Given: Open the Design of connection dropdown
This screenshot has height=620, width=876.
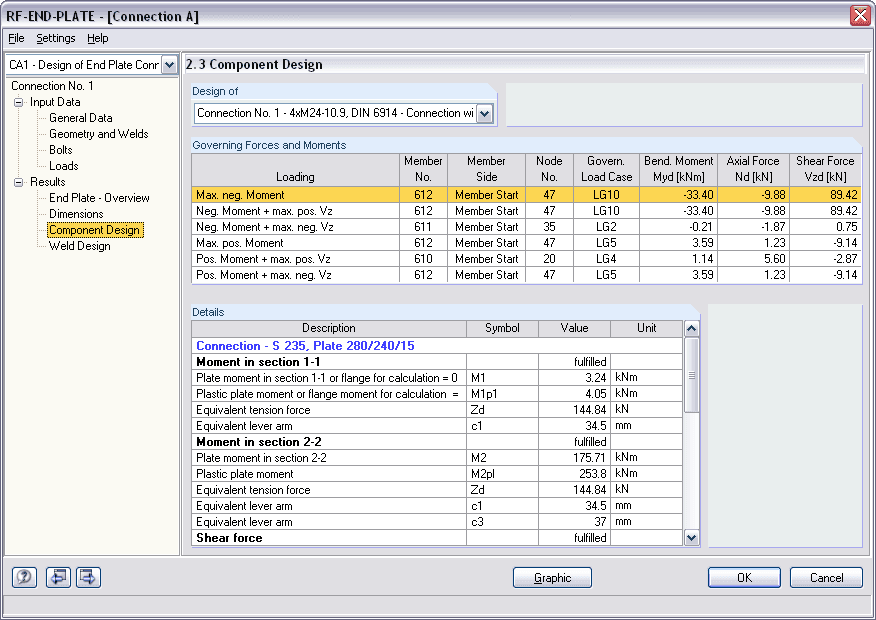Looking at the screenshot, I should (485, 114).
